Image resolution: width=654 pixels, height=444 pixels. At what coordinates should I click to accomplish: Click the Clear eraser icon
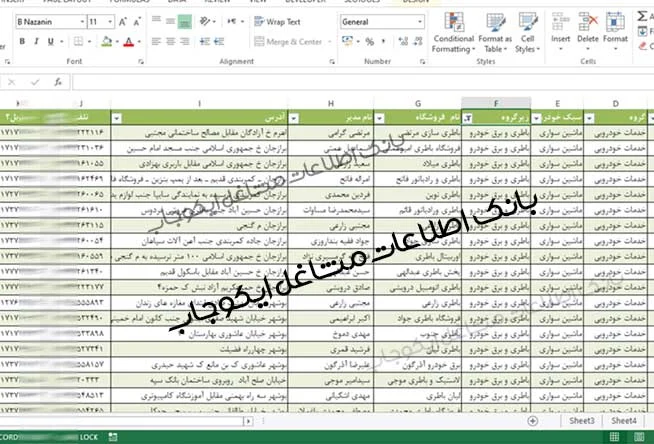click(643, 46)
